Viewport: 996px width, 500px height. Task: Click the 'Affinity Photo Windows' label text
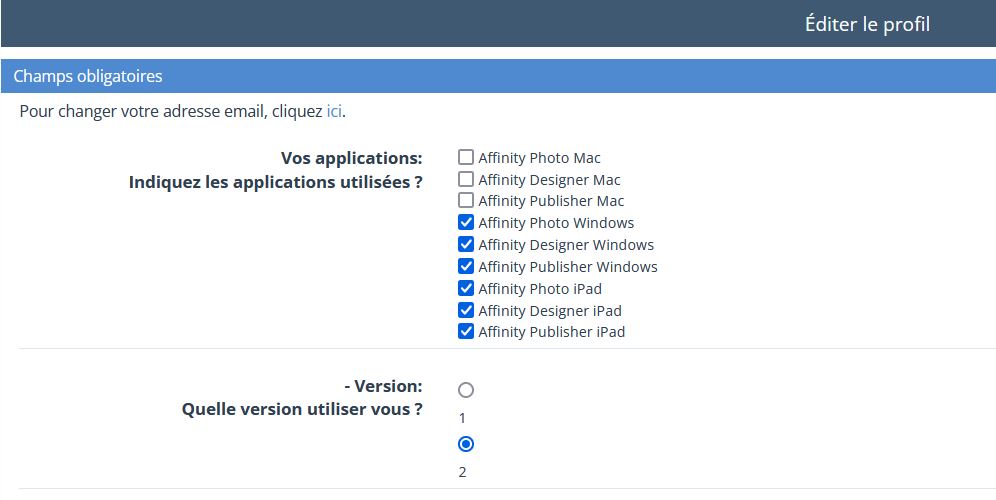[x=556, y=223]
